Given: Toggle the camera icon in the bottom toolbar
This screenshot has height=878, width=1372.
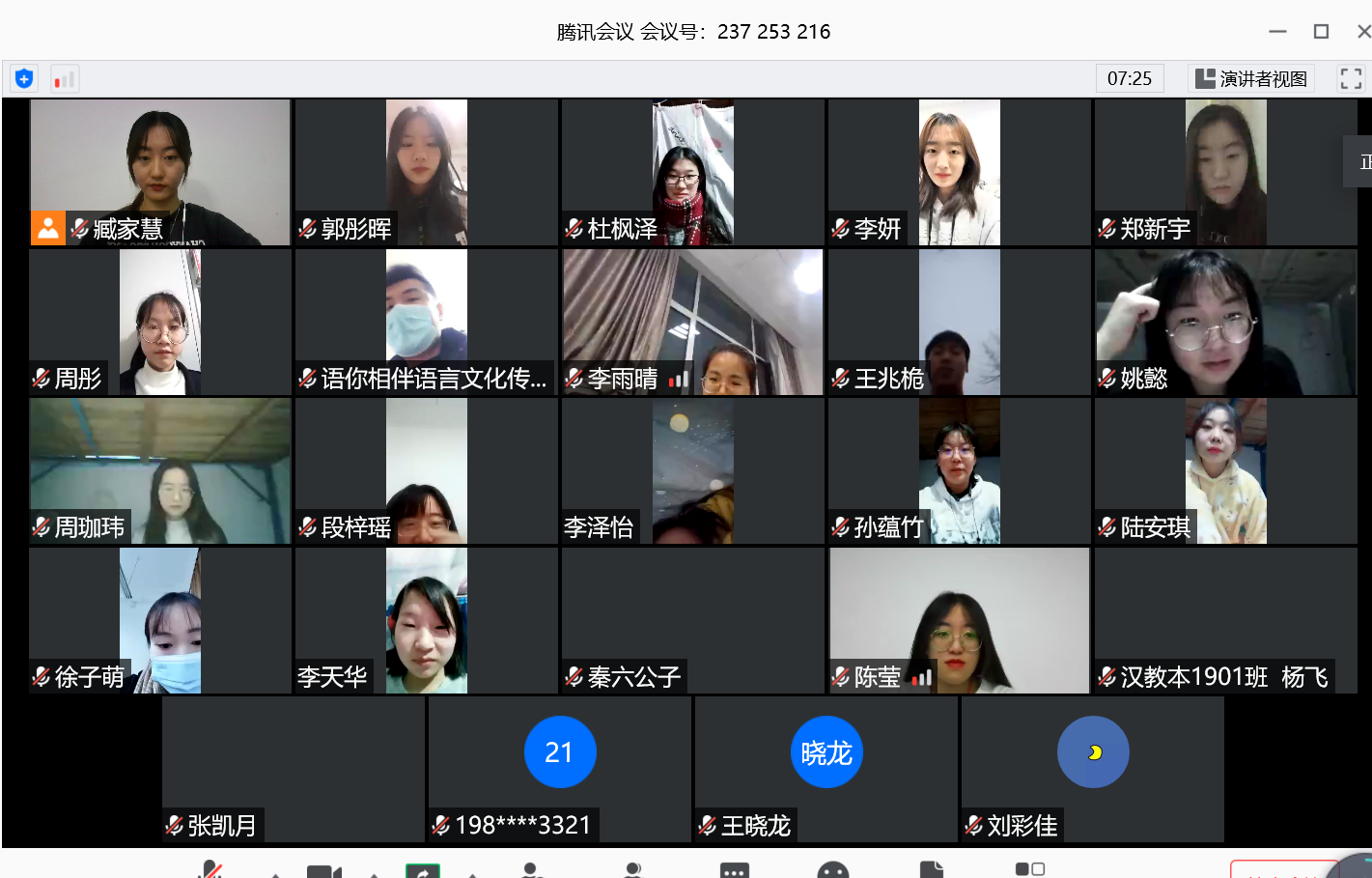Looking at the screenshot, I should [x=324, y=871].
